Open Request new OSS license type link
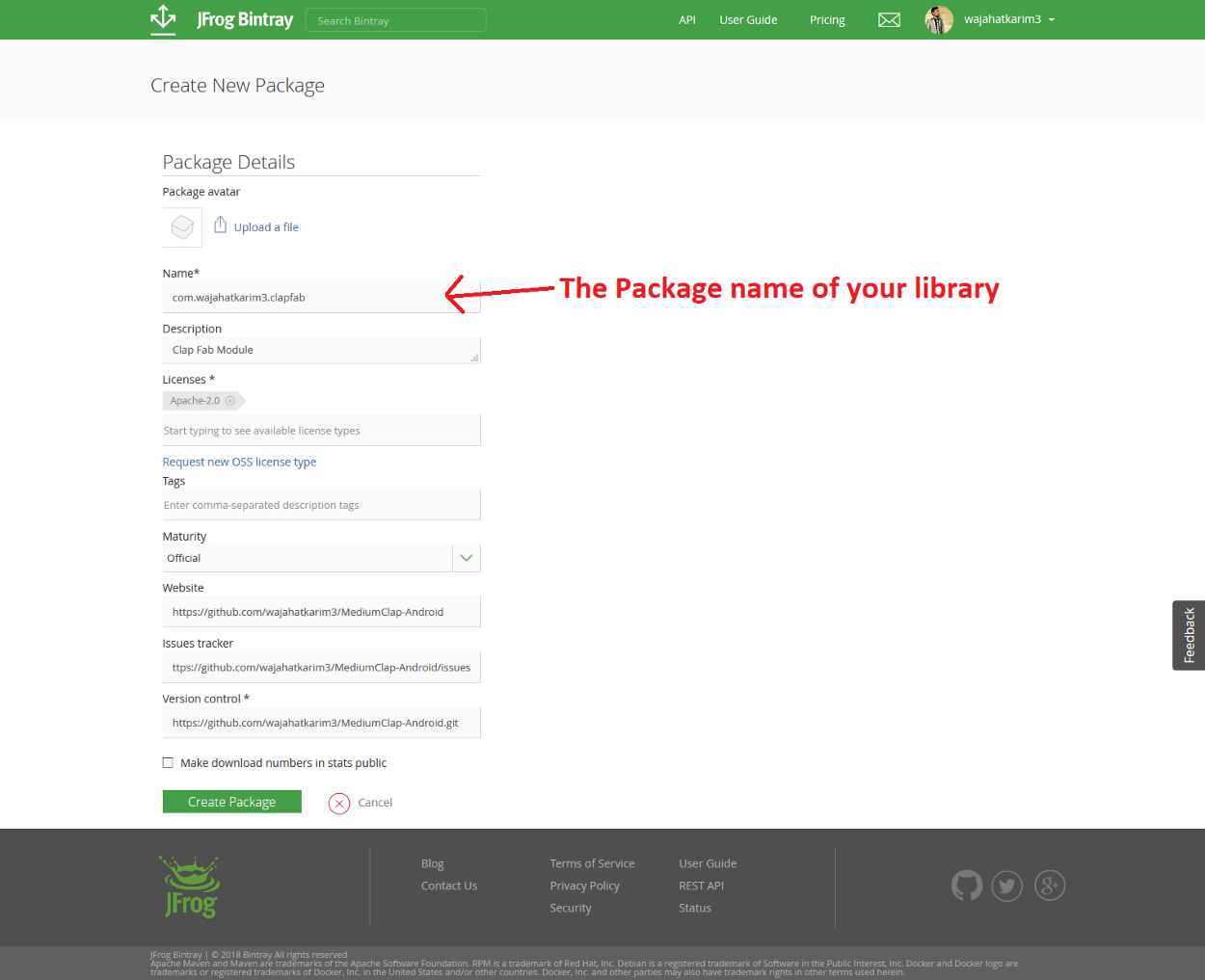This screenshot has height=980, width=1205. tap(239, 463)
